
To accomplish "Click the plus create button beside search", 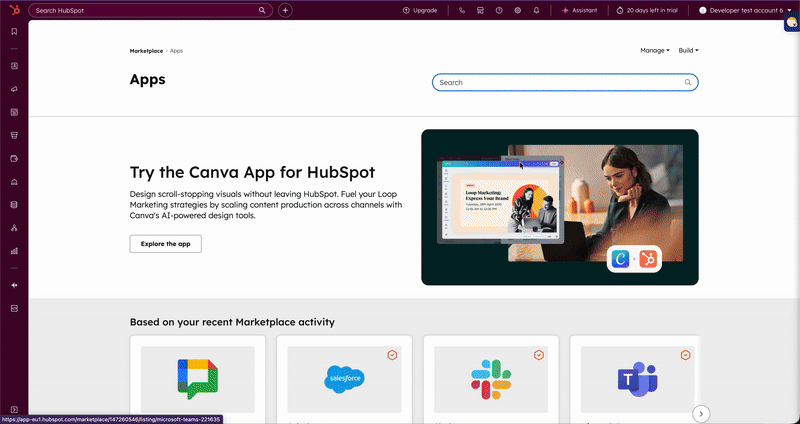I will [285, 10].
